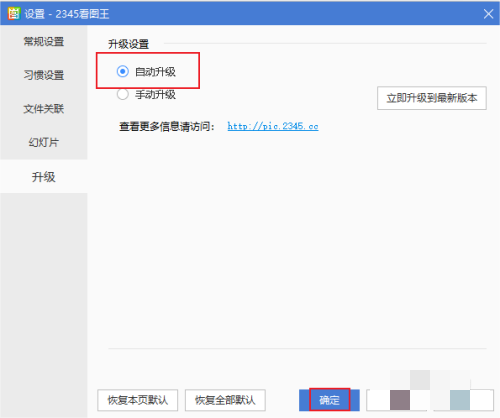
Task: Select the 手动升级 radio button
Action: pos(123,94)
